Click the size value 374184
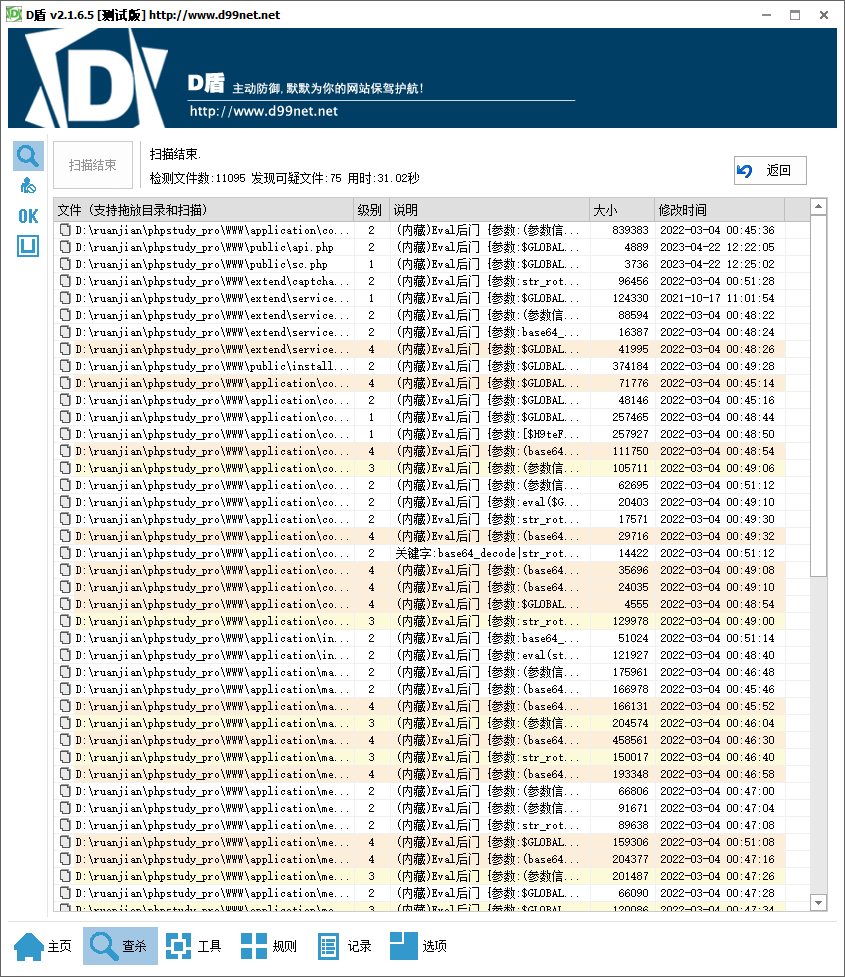This screenshot has width=845, height=977. pos(630,366)
